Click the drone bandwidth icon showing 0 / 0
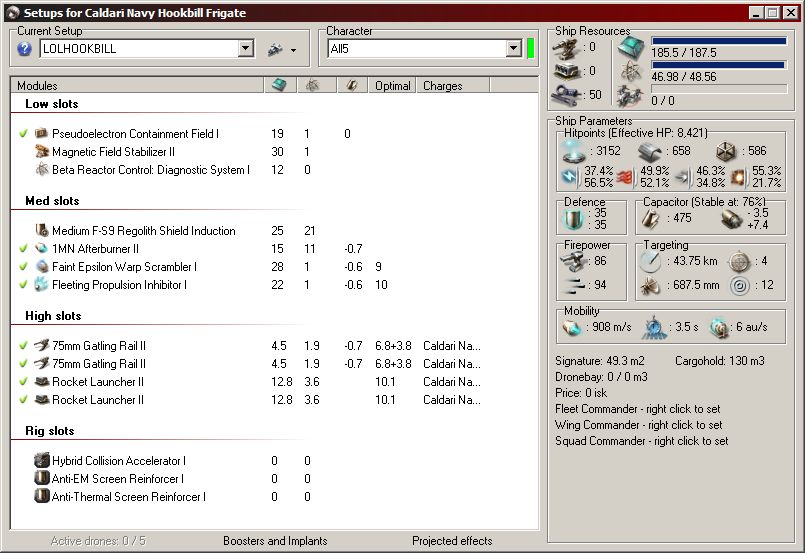805x553 pixels. [x=630, y=96]
